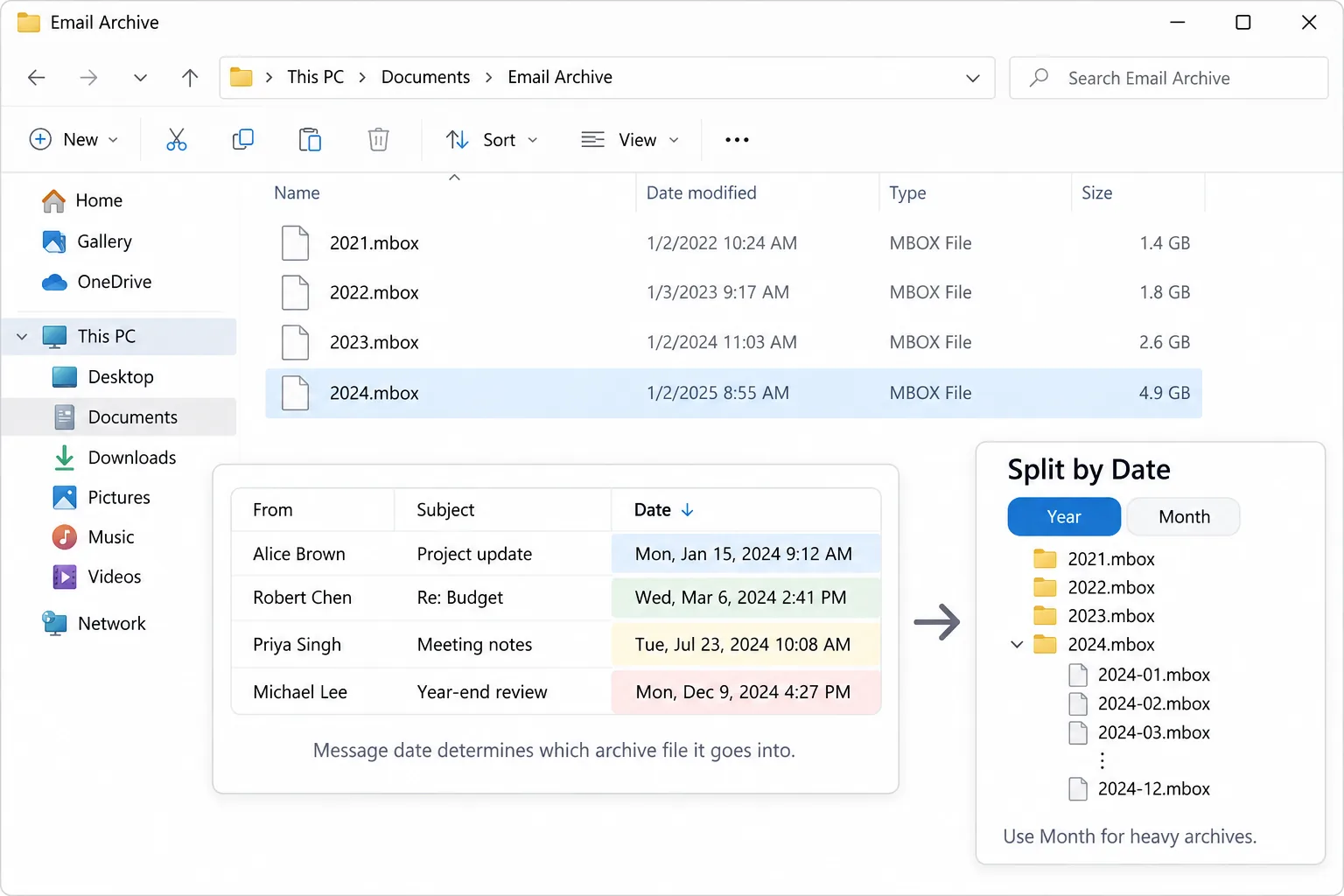The width and height of the screenshot is (1344, 896).
Task: Open Gallery in the sidebar
Action: pyautogui.click(x=87, y=241)
